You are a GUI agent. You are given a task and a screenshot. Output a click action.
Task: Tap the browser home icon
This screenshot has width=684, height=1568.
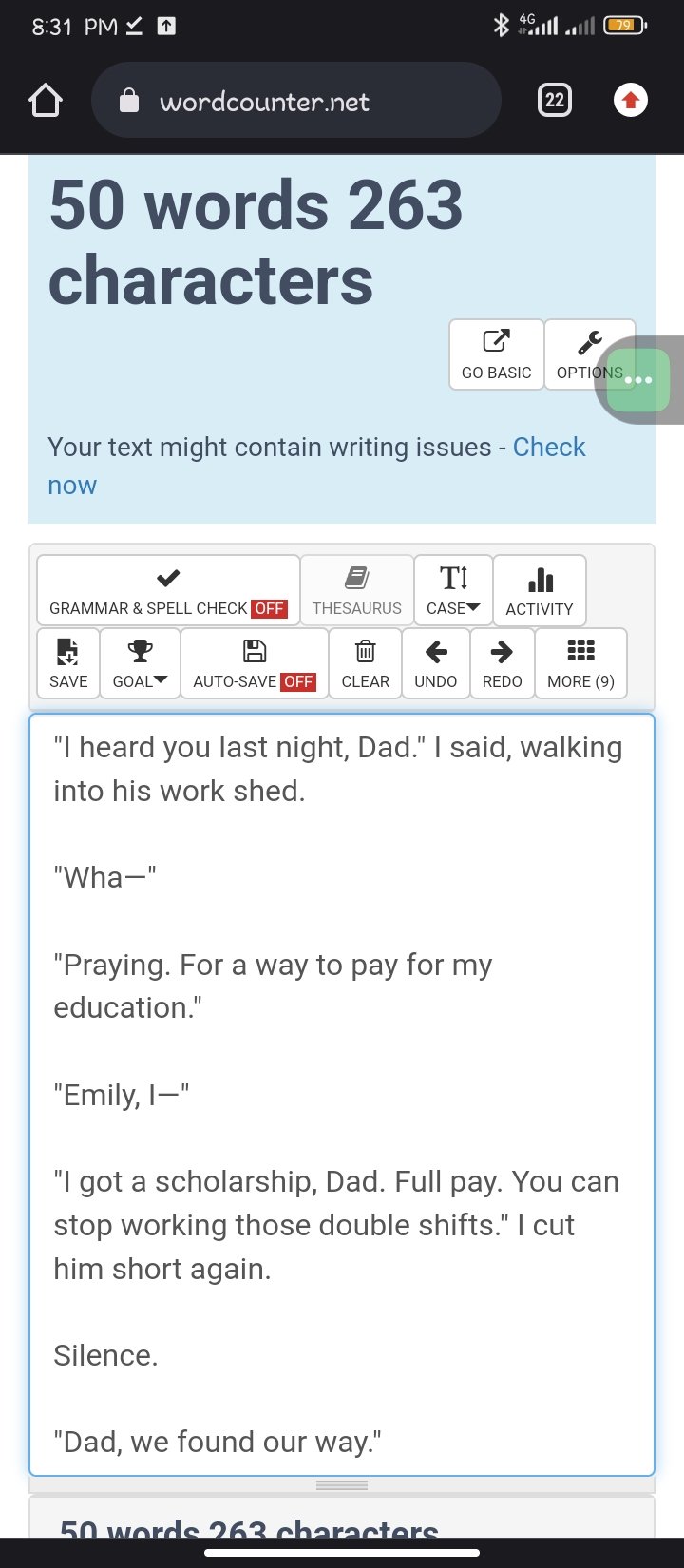[x=46, y=100]
